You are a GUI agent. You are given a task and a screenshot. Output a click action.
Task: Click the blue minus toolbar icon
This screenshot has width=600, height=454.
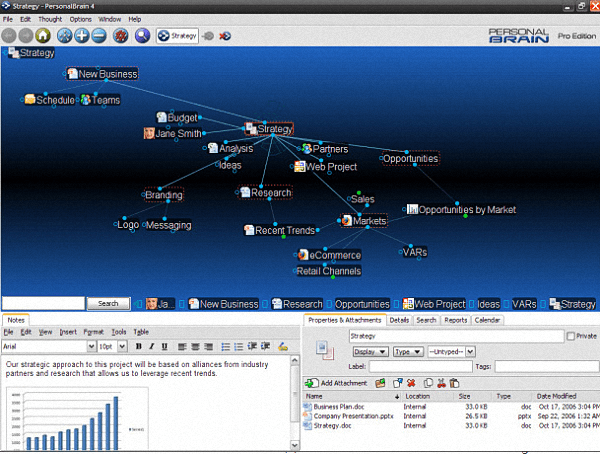pos(99,36)
